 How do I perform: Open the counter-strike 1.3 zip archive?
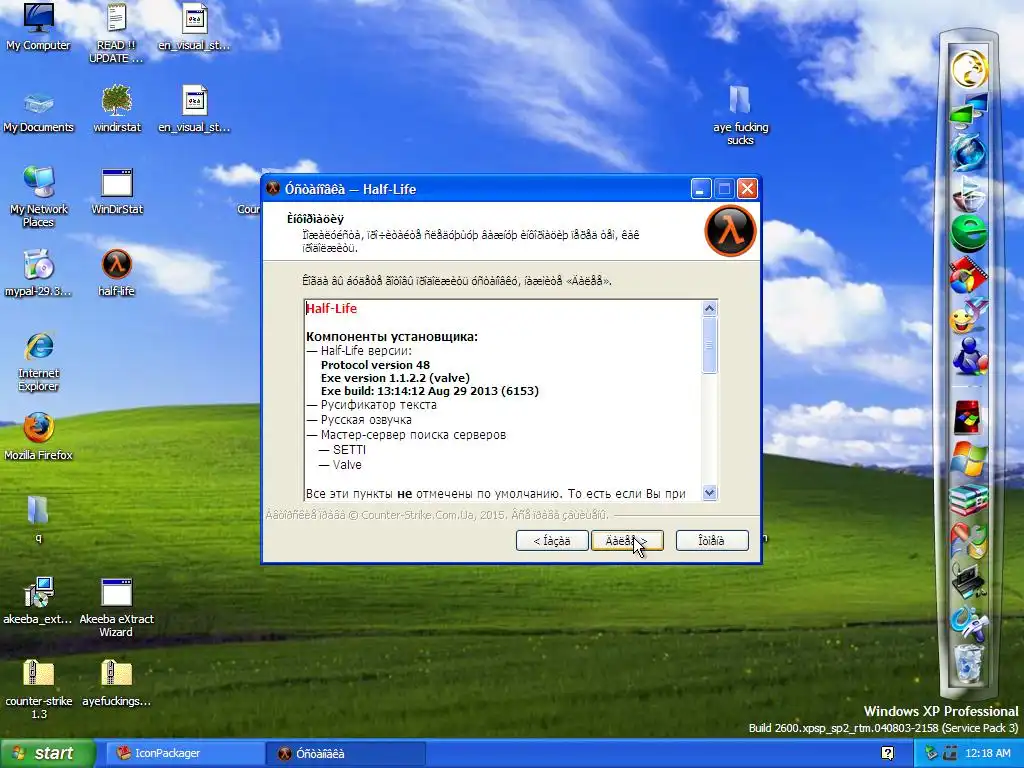(38, 689)
